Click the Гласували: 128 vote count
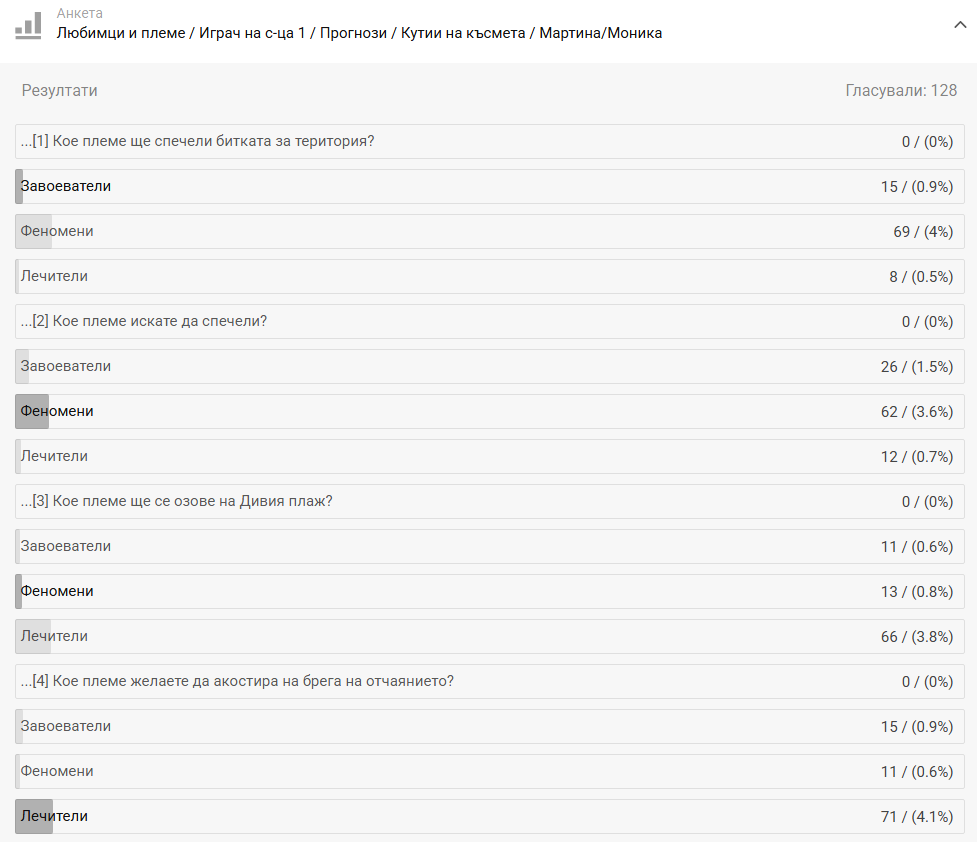The width and height of the screenshot is (977, 842). coord(901,91)
